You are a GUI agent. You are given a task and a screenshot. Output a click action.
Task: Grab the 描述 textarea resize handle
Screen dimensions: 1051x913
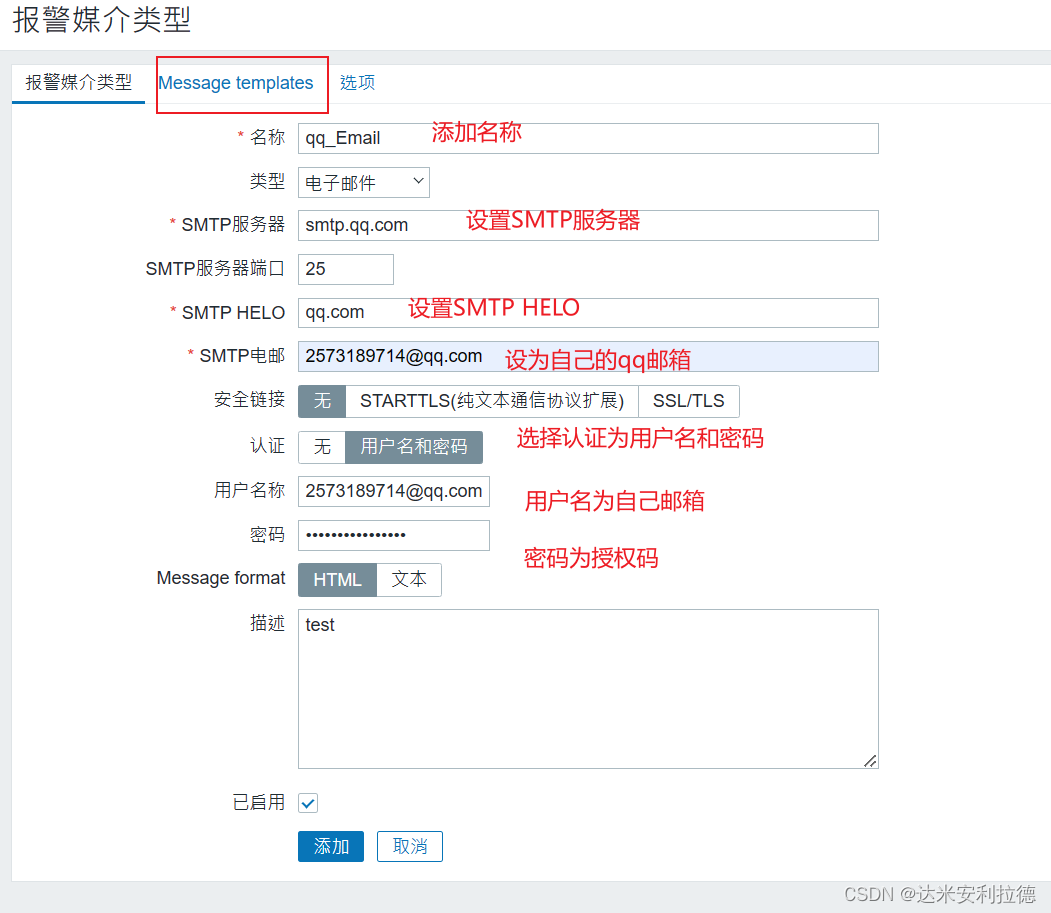point(870,761)
